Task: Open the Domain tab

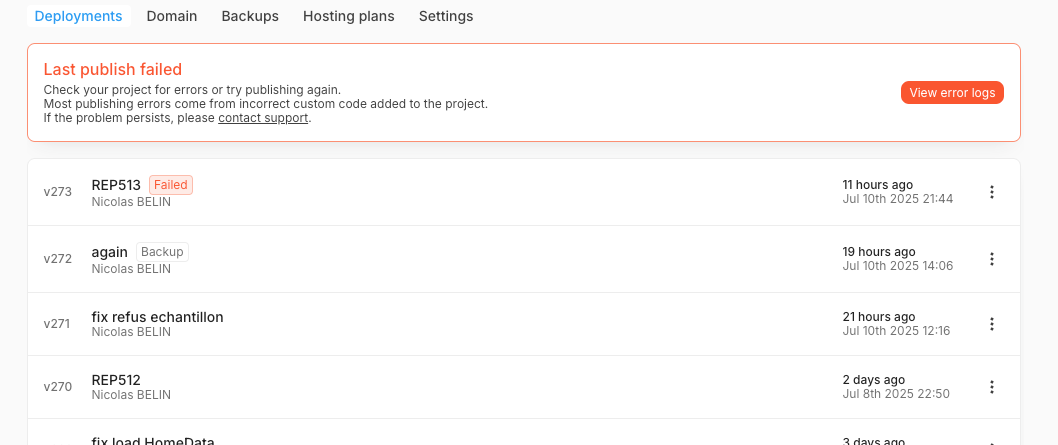Action: click(172, 16)
